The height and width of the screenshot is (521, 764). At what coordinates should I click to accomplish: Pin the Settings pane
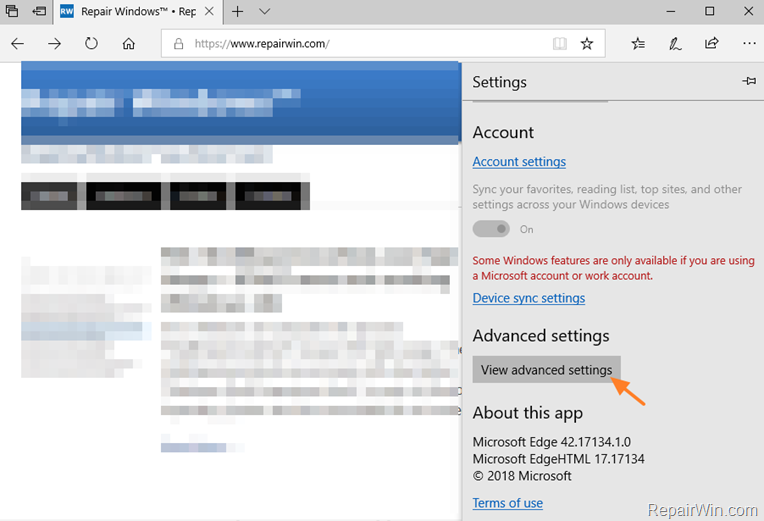pos(749,81)
